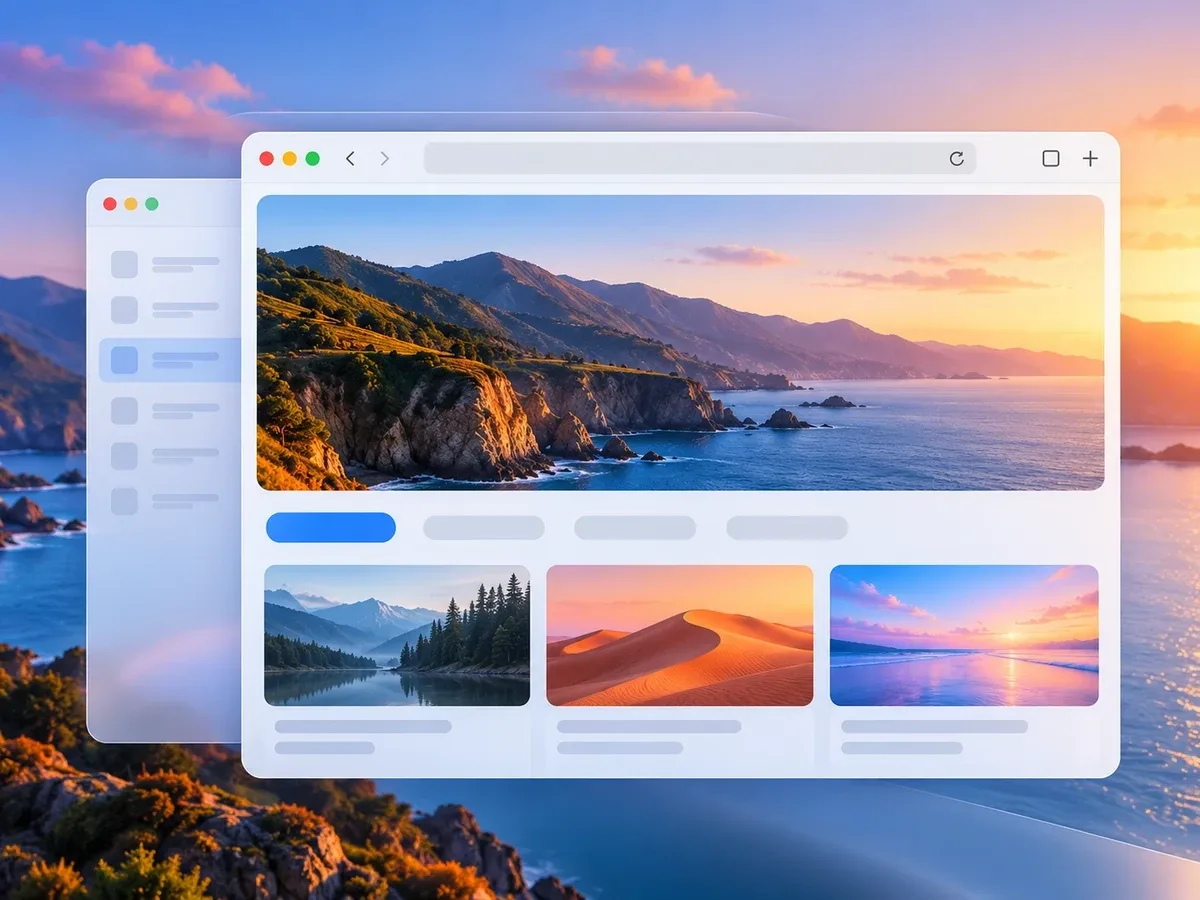Close the back window with red button
1200x900 pixels.
tap(110, 204)
